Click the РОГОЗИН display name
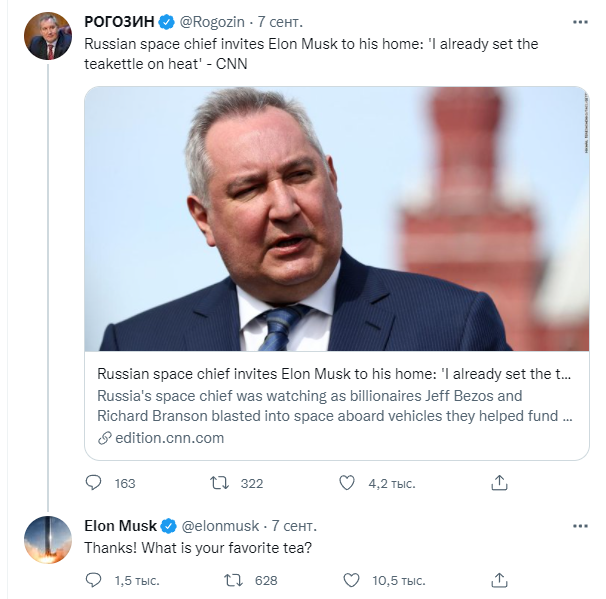This screenshot has width=606, height=599. (117, 21)
